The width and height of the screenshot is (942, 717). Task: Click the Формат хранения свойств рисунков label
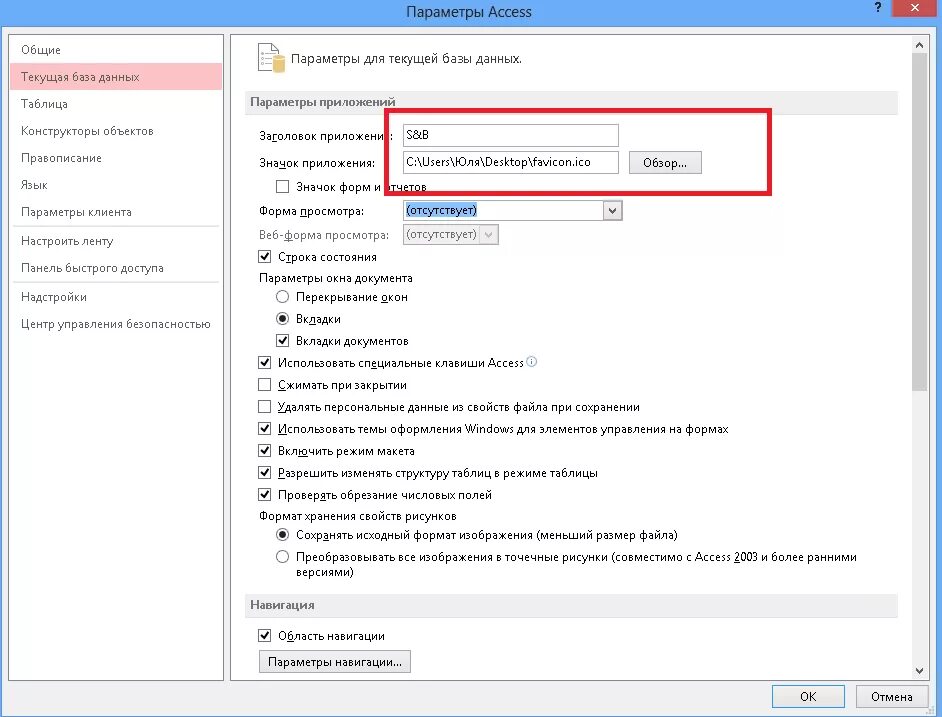[357, 516]
